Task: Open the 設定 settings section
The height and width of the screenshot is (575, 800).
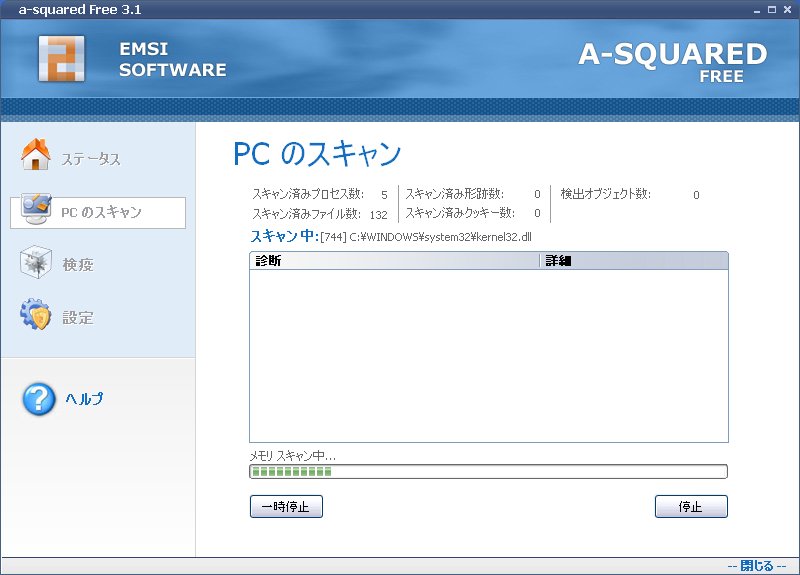Action: (78, 318)
